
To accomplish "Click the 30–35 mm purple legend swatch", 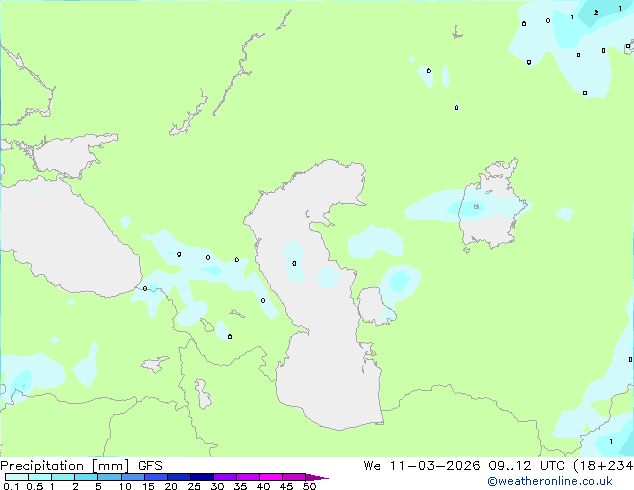I will click(225, 477).
